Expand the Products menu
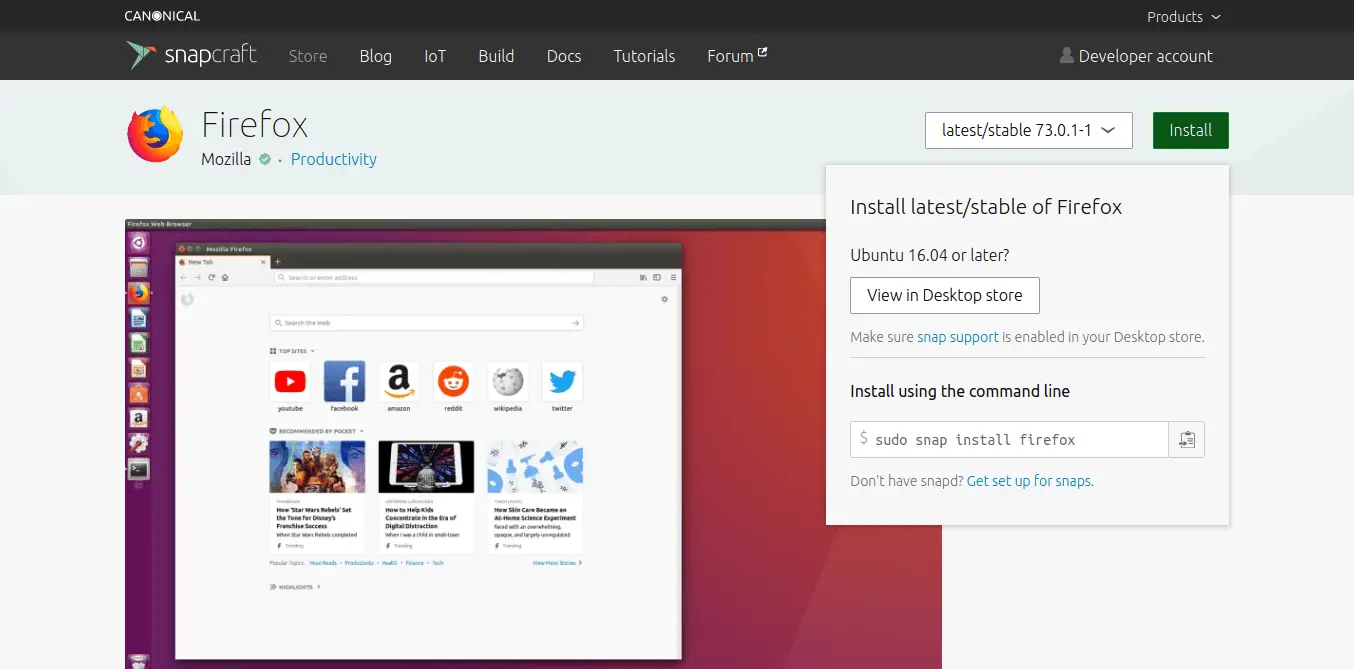Screen dimensions: 1354x669 [x=1184, y=16]
